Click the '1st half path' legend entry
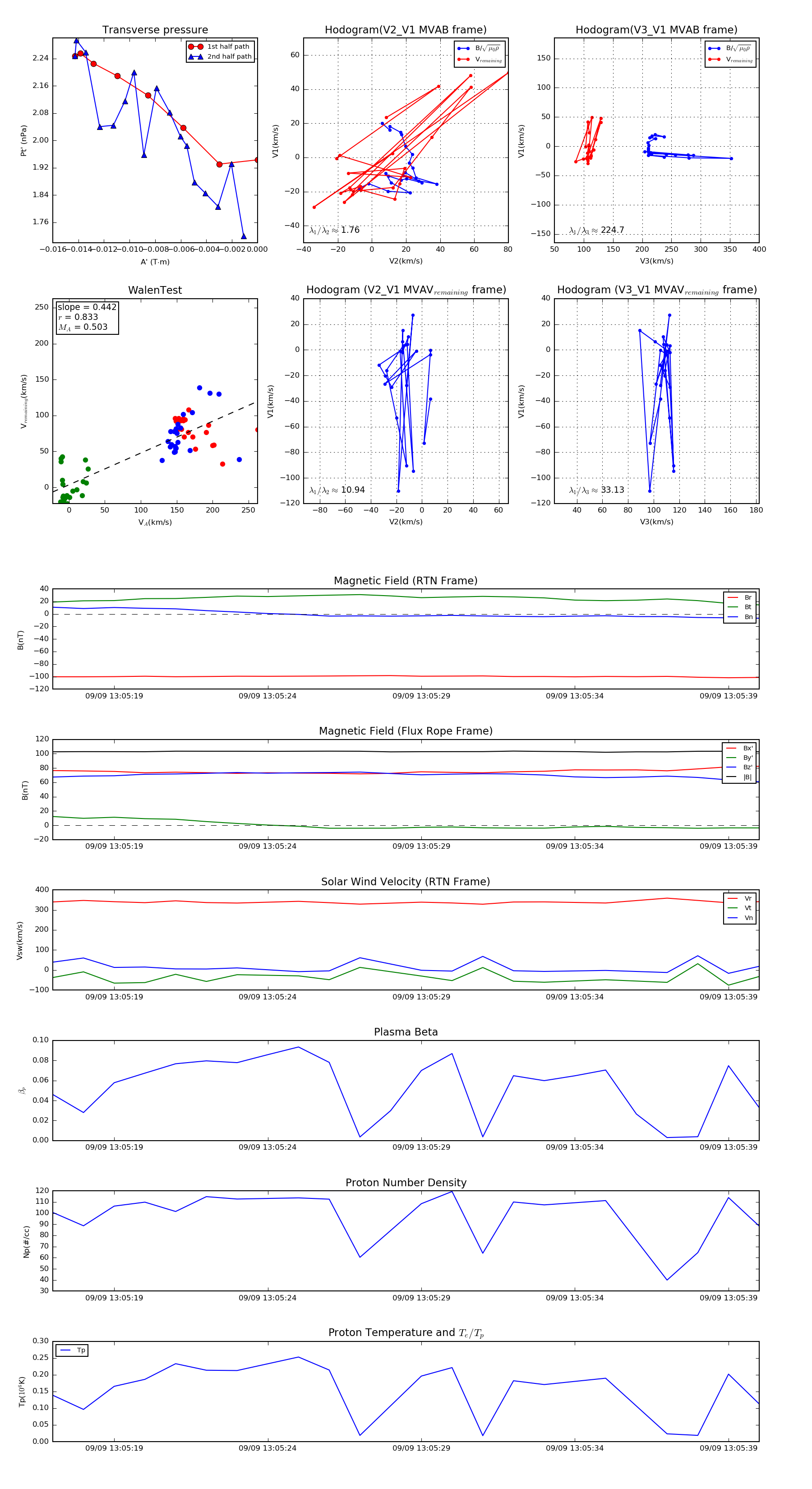This screenshot has width=812, height=1489. coord(220,47)
